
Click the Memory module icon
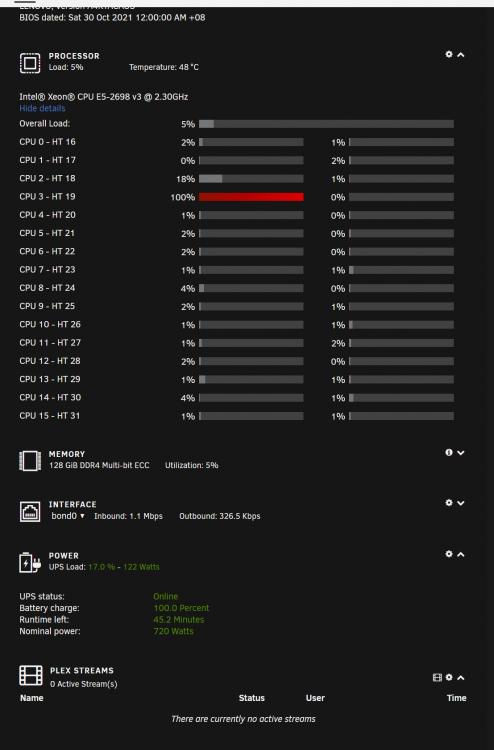(x=30, y=461)
